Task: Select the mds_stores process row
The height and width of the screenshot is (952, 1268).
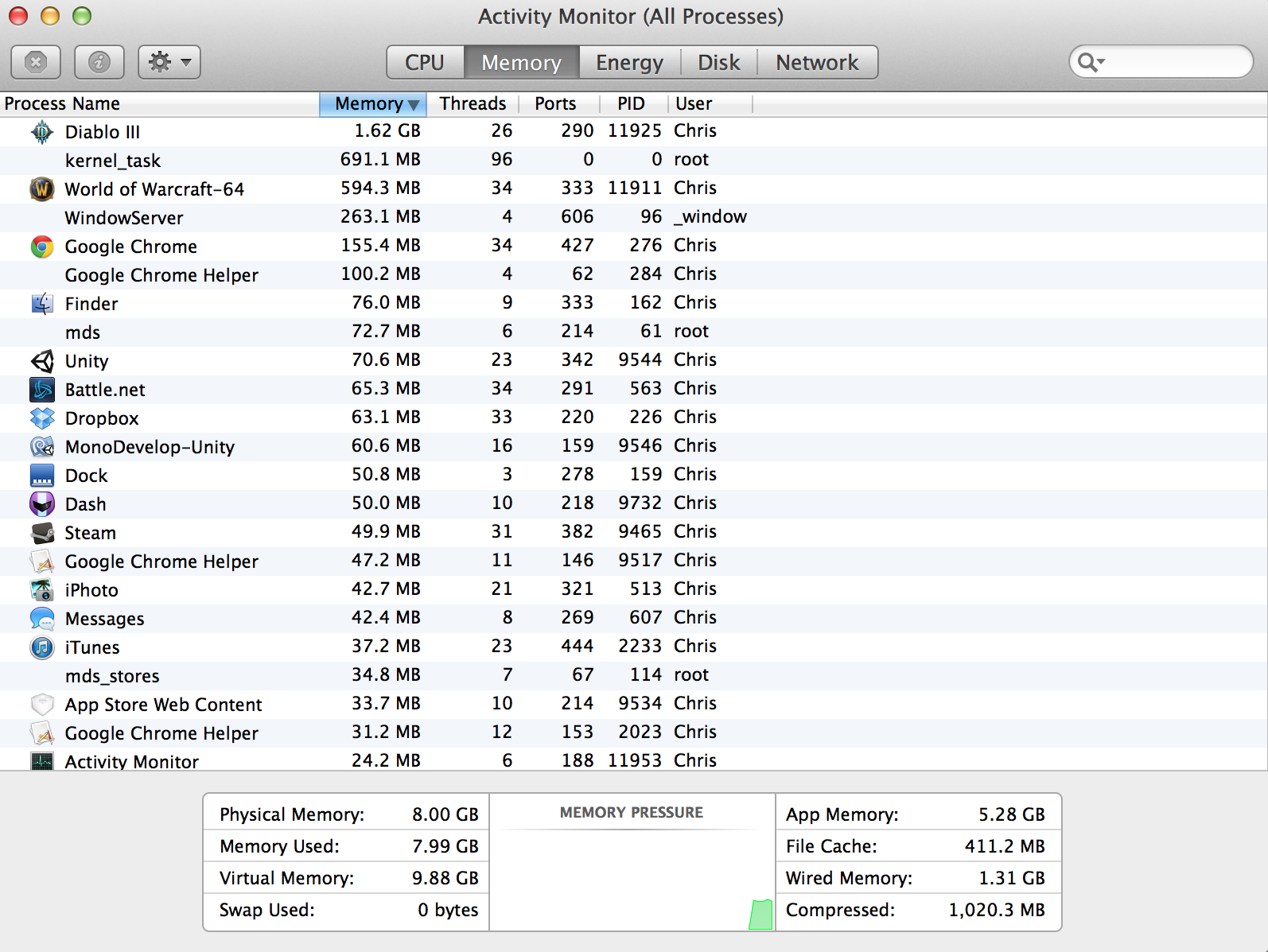Action: 633,675
